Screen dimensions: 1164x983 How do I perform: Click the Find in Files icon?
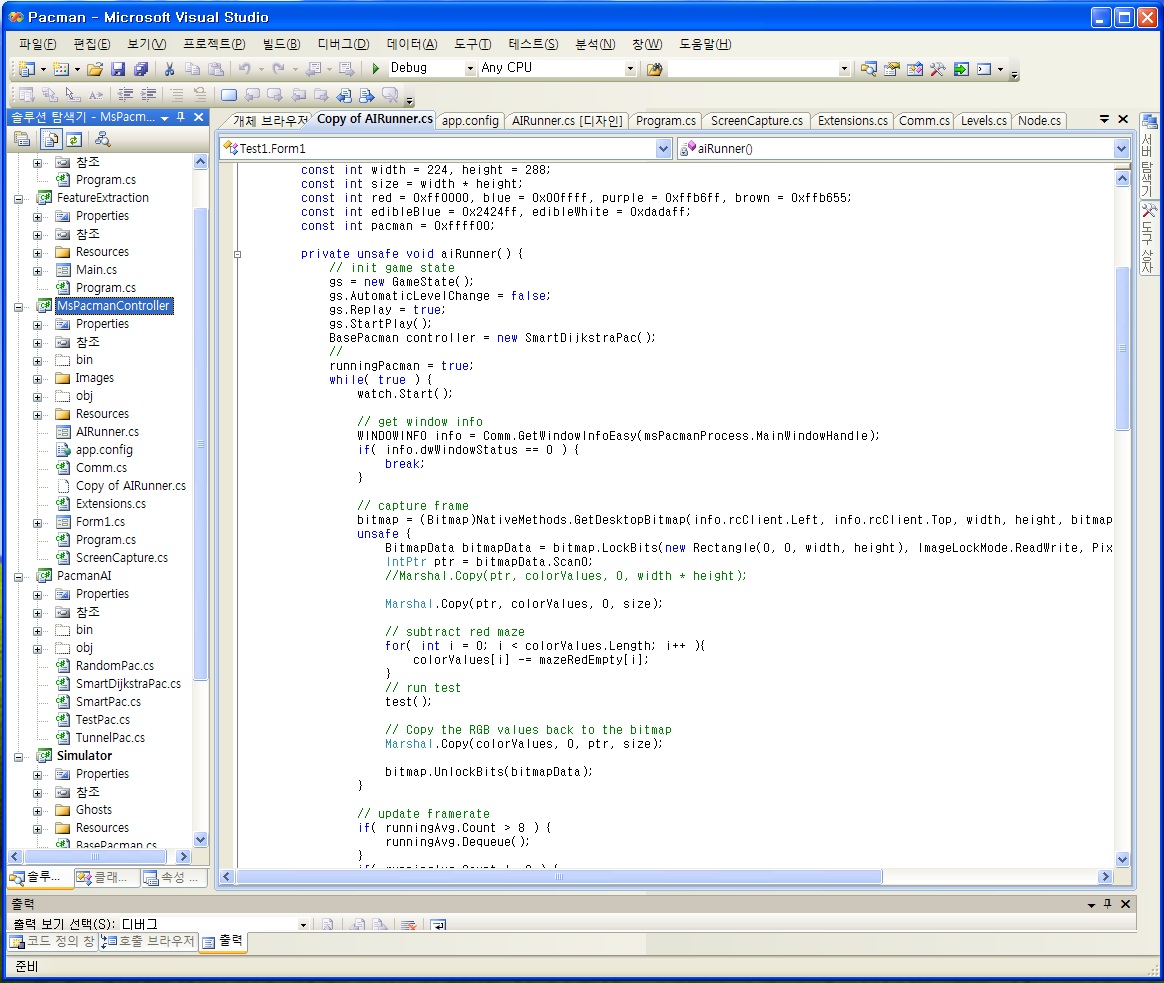[x=655, y=69]
